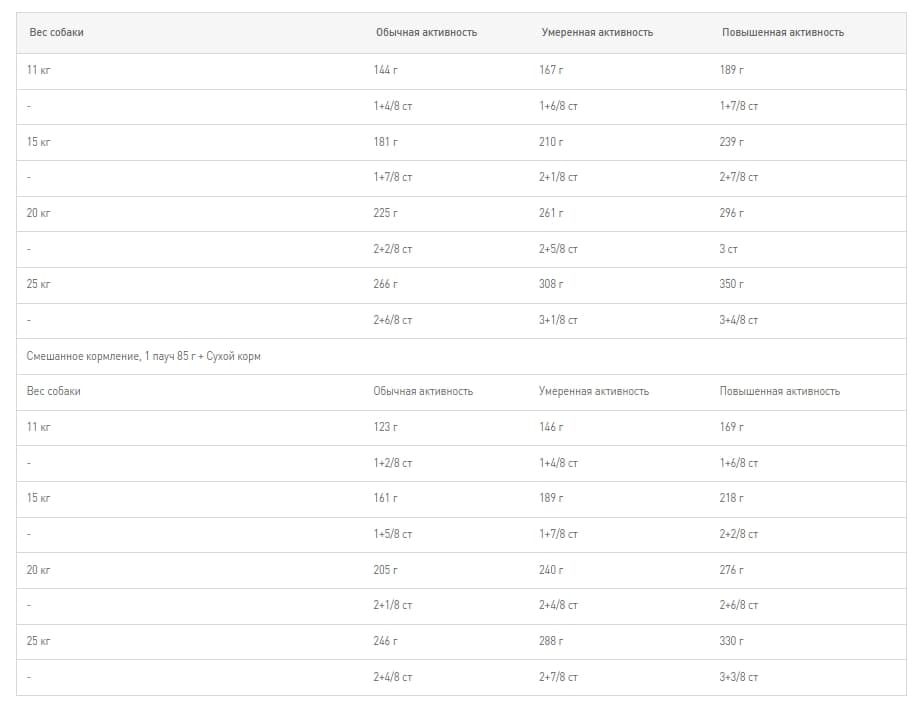Select the 123 г cell

385,427
